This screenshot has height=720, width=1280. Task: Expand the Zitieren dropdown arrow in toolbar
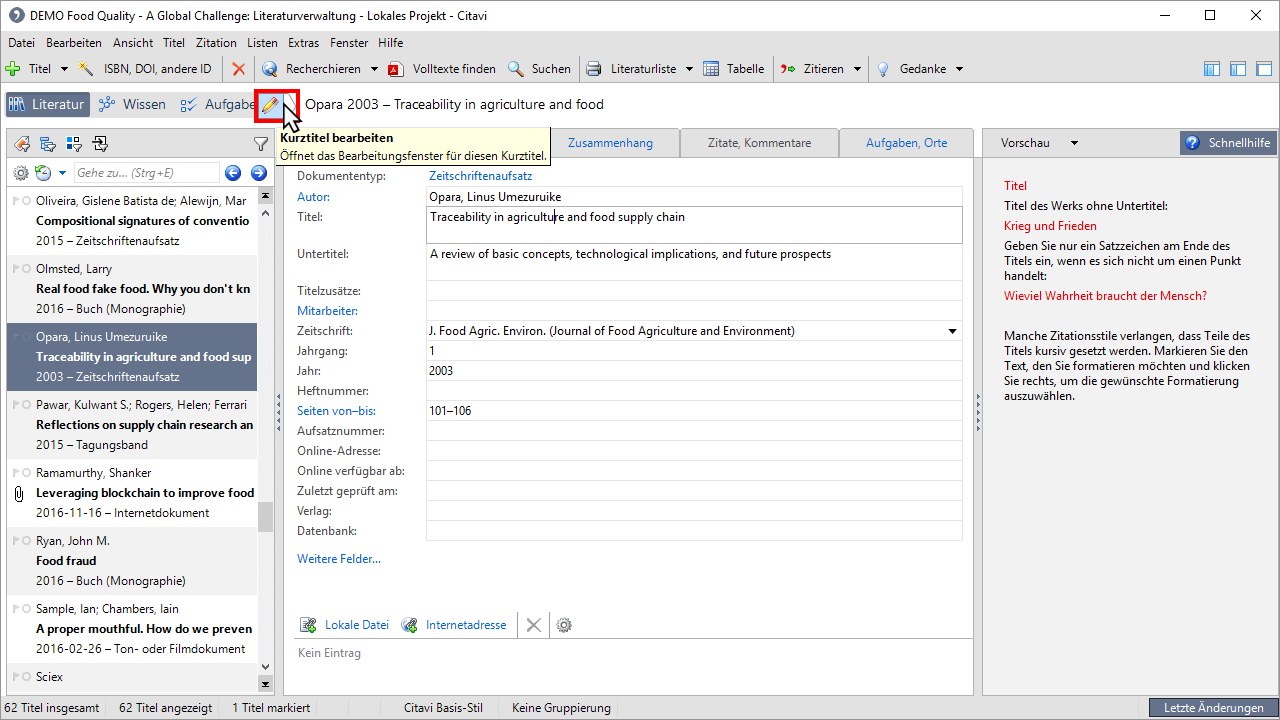(857, 69)
